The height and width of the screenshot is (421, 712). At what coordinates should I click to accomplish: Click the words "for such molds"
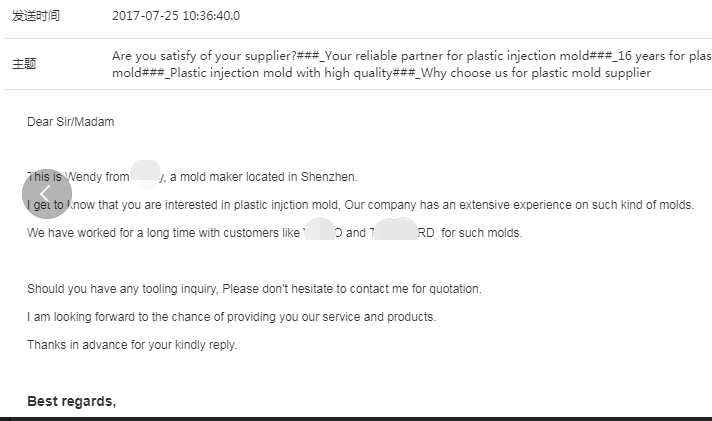point(482,233)
